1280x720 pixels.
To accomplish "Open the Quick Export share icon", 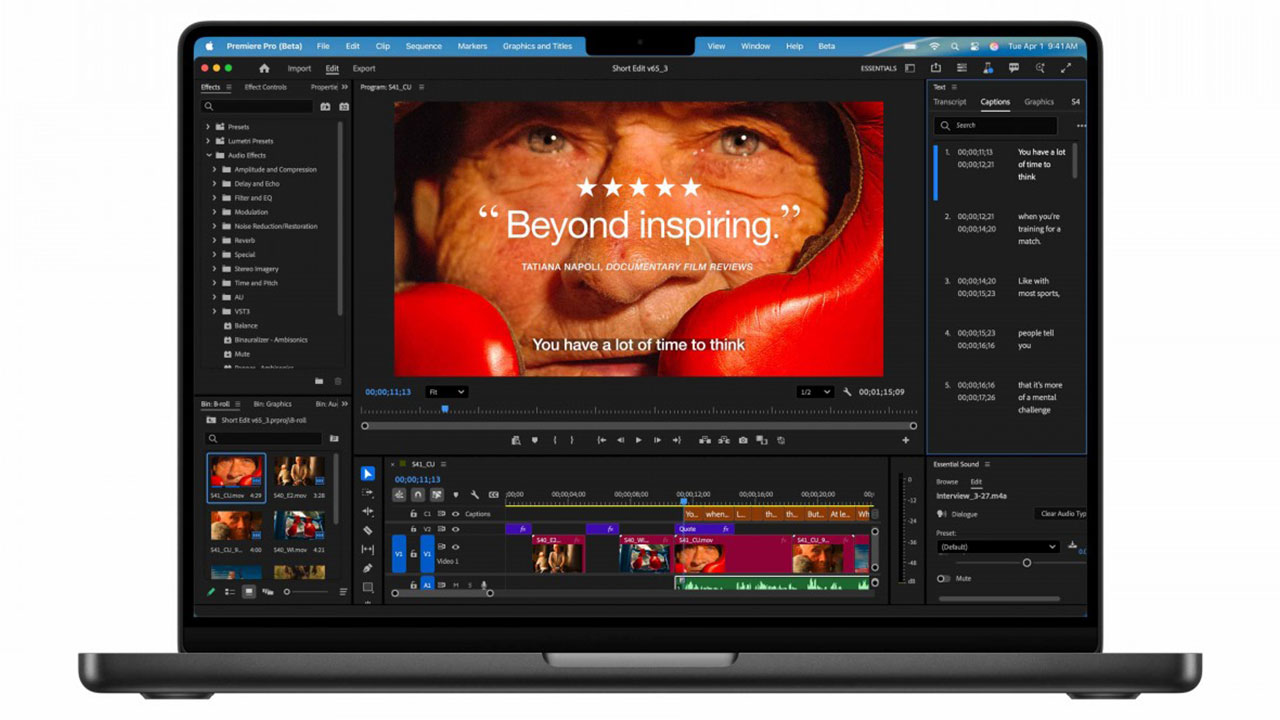I will pos(935,68).
